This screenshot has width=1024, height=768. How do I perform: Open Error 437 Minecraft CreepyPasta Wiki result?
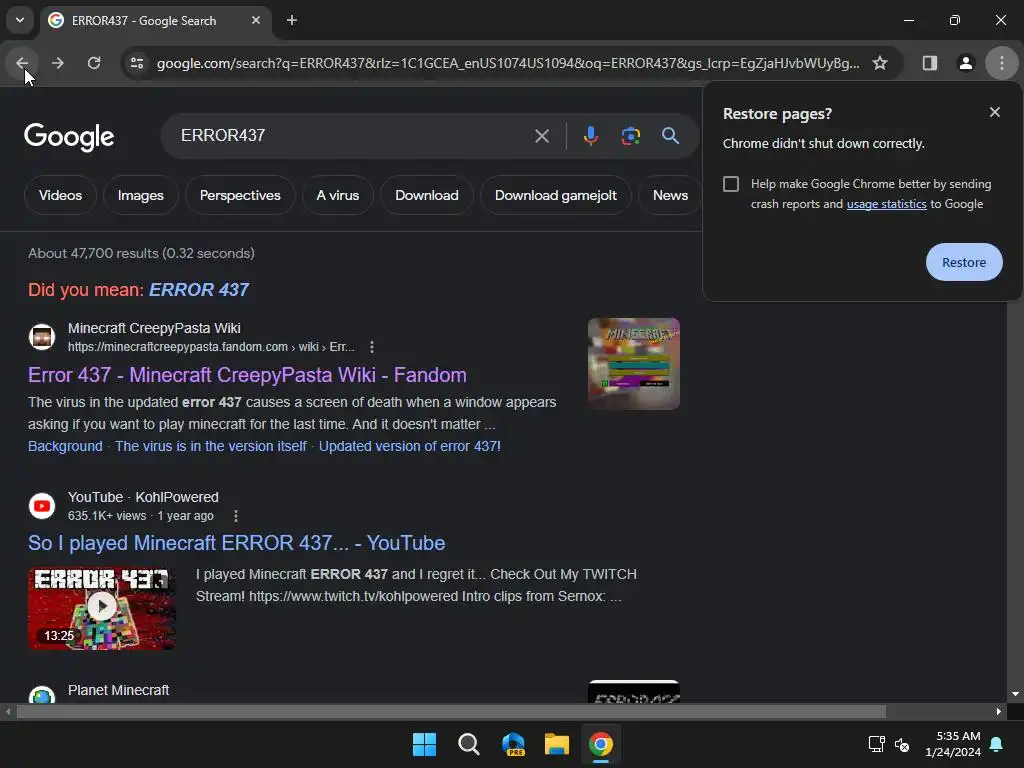[x=247, y=375]
